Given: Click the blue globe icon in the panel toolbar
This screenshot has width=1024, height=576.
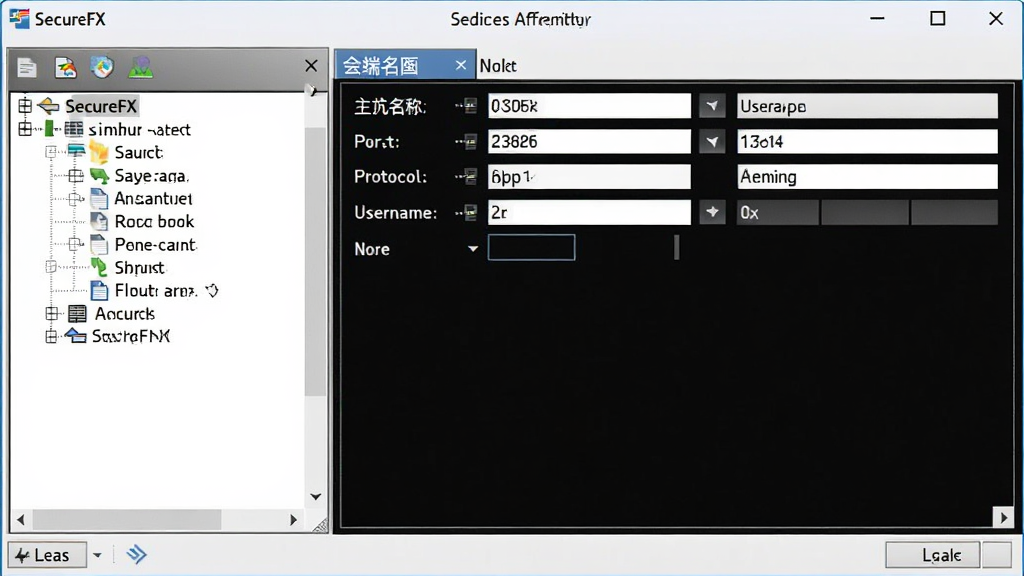Looking at the screenshot, I should coord(102,67).
